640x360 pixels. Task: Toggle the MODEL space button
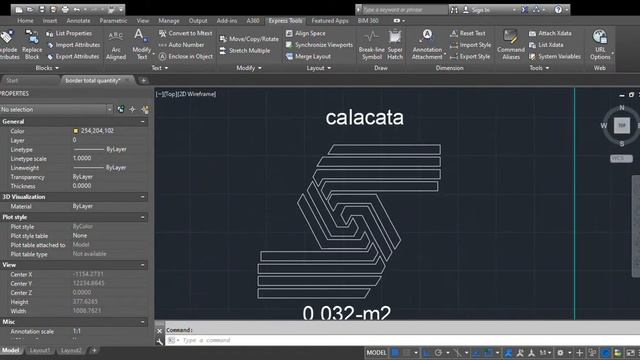coord(376,353)
